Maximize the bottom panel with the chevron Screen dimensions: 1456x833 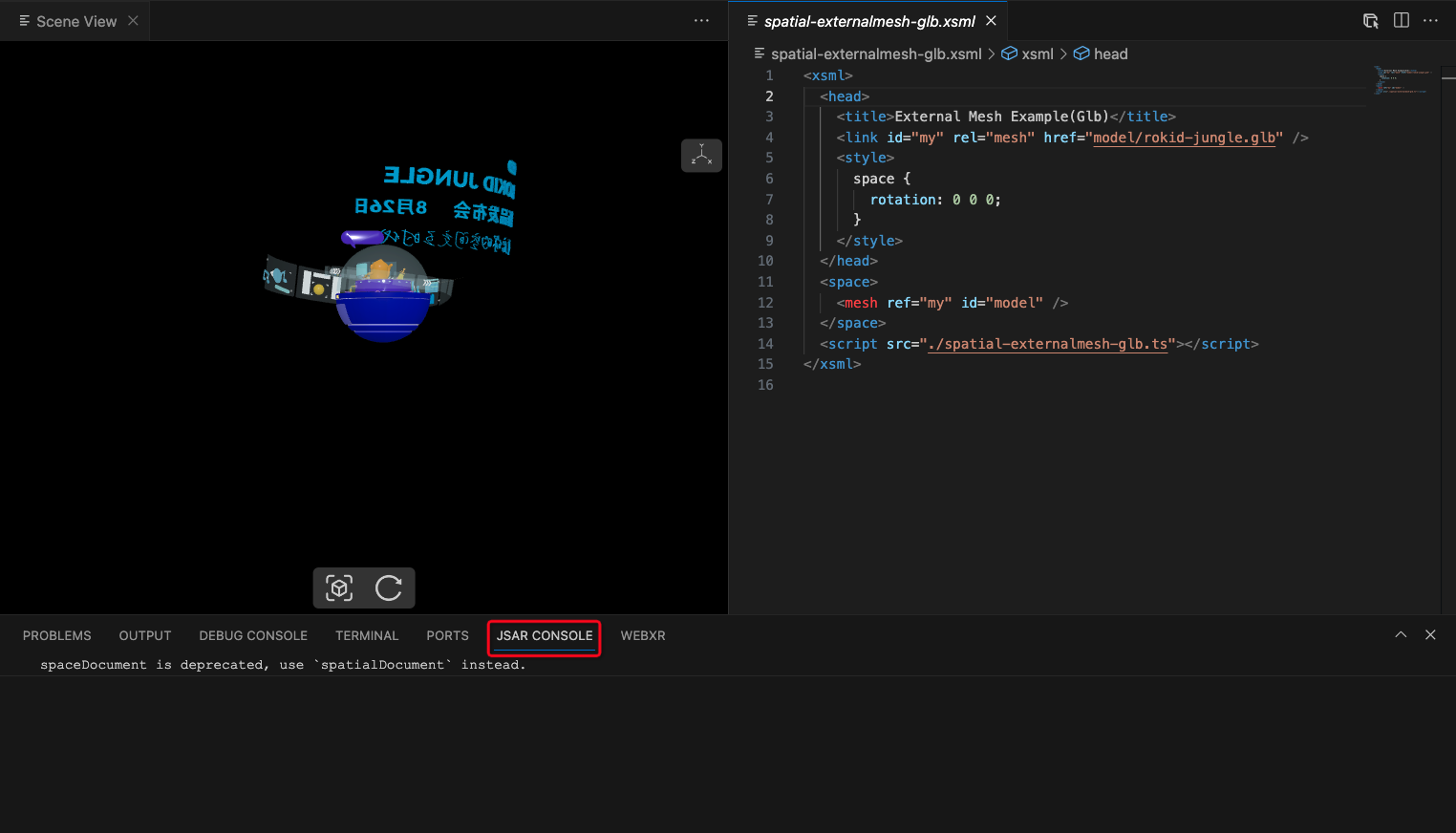coord(1401,635)
